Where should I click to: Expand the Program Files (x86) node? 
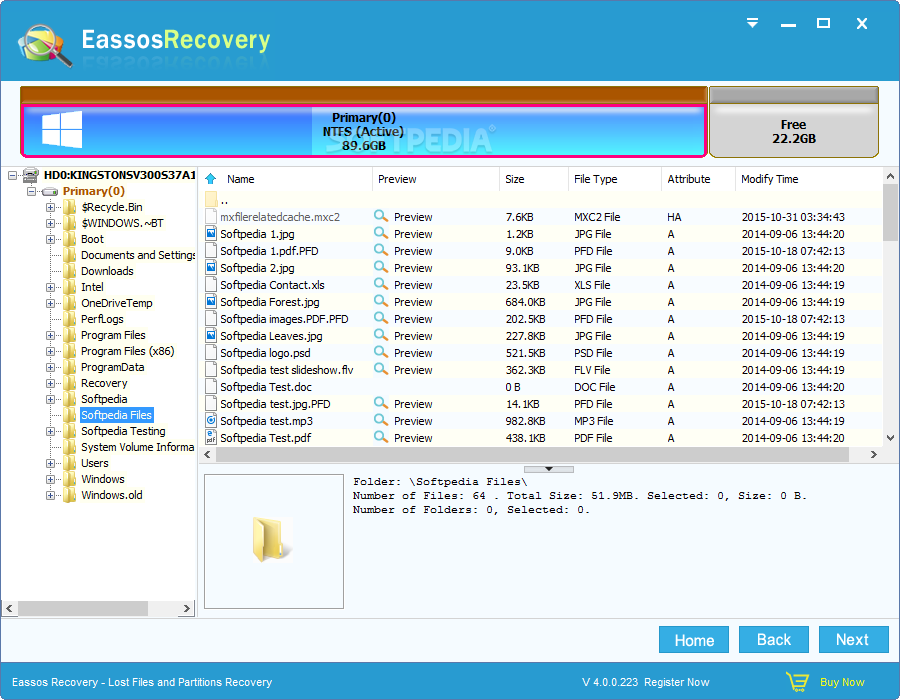[x=51, y=351]
